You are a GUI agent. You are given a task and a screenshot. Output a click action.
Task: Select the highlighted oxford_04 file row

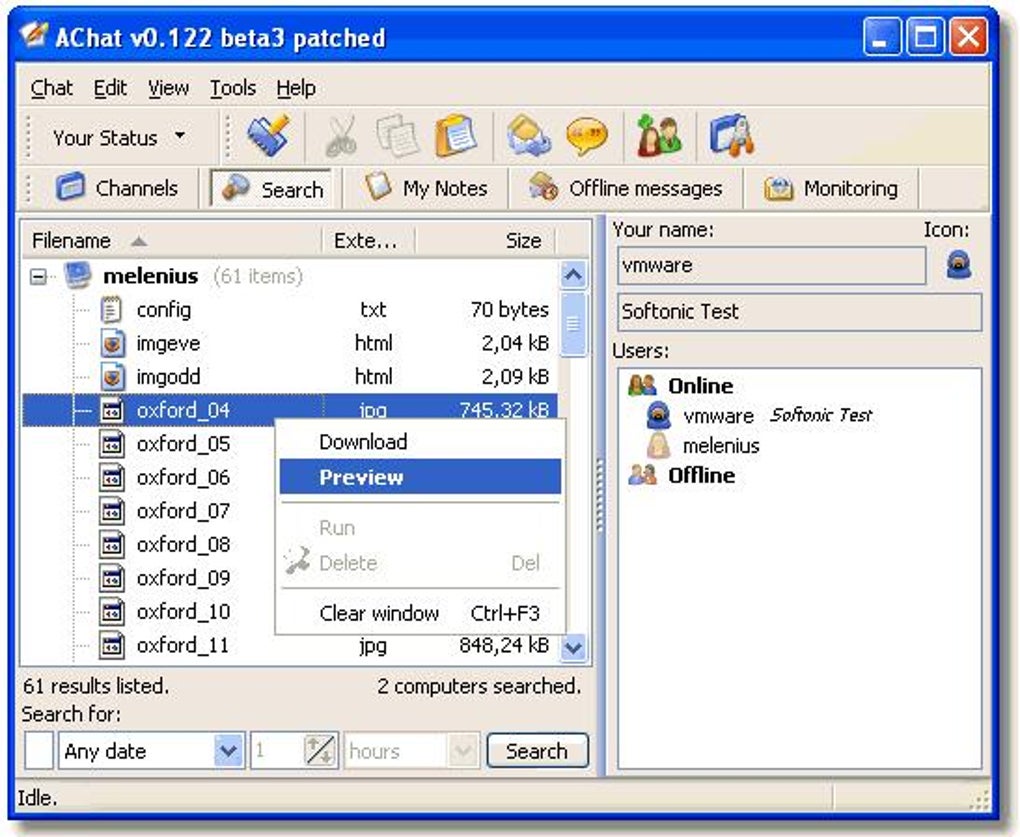290,408
